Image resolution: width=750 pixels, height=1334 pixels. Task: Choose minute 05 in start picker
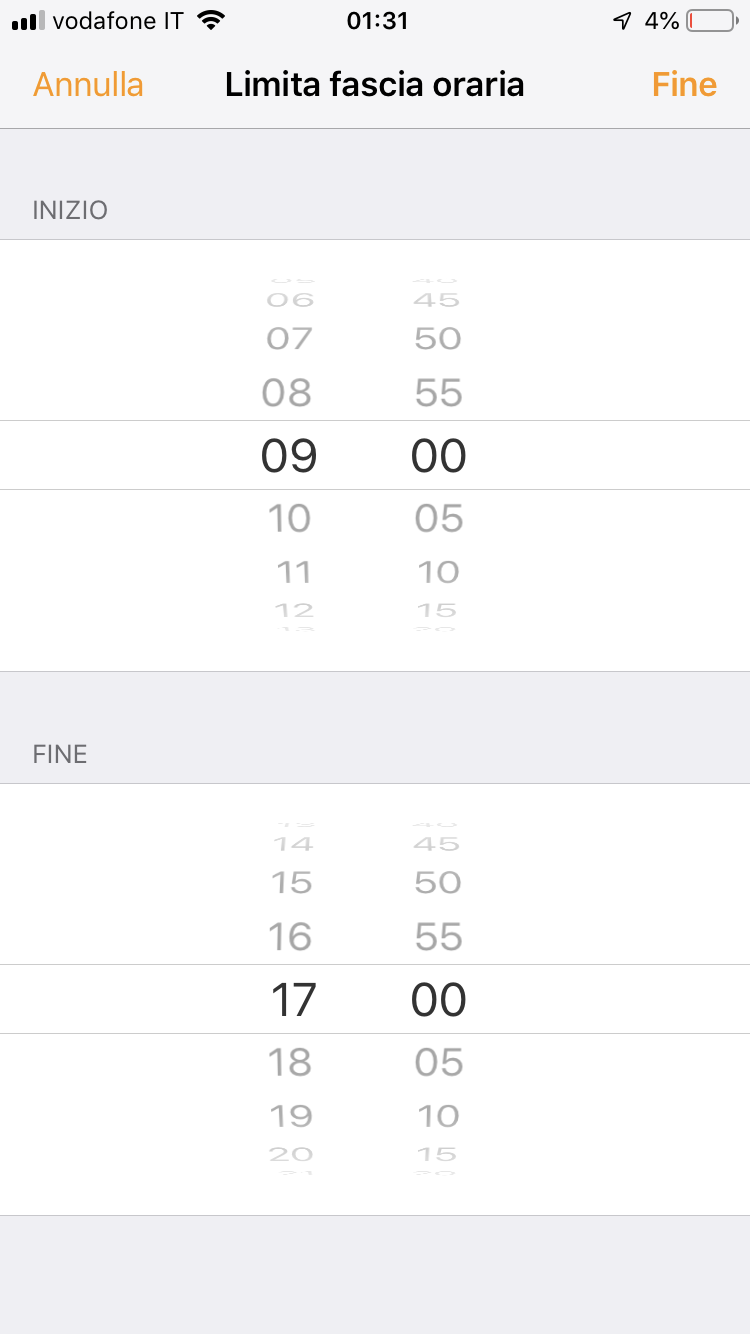coord(439,518)
